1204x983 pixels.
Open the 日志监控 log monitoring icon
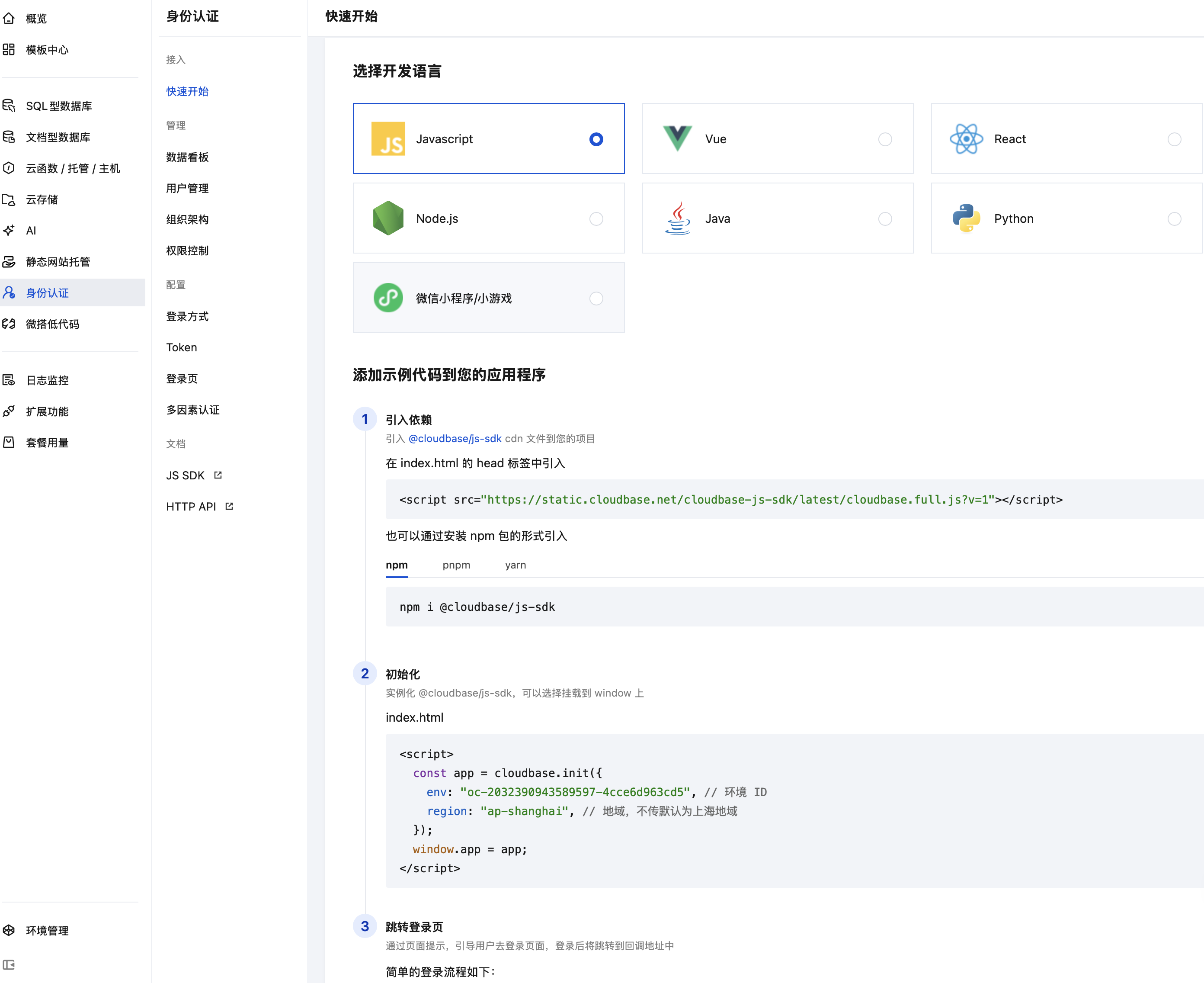[9, 380]
